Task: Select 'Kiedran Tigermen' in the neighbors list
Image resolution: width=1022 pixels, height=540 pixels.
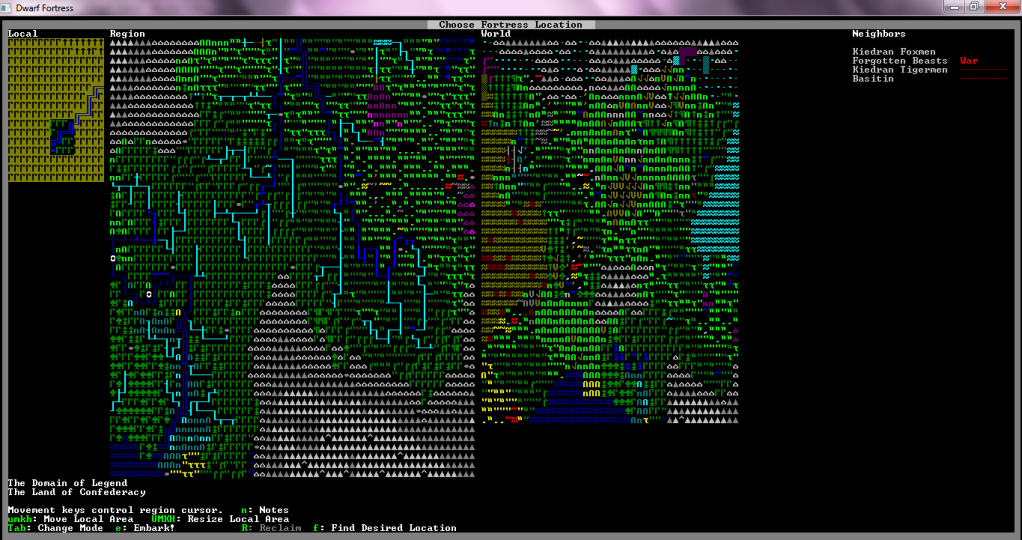Action: point(899,70)
